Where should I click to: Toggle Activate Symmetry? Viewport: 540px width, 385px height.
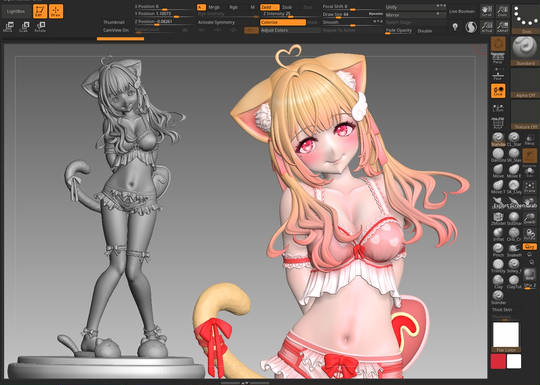(216, 22)
